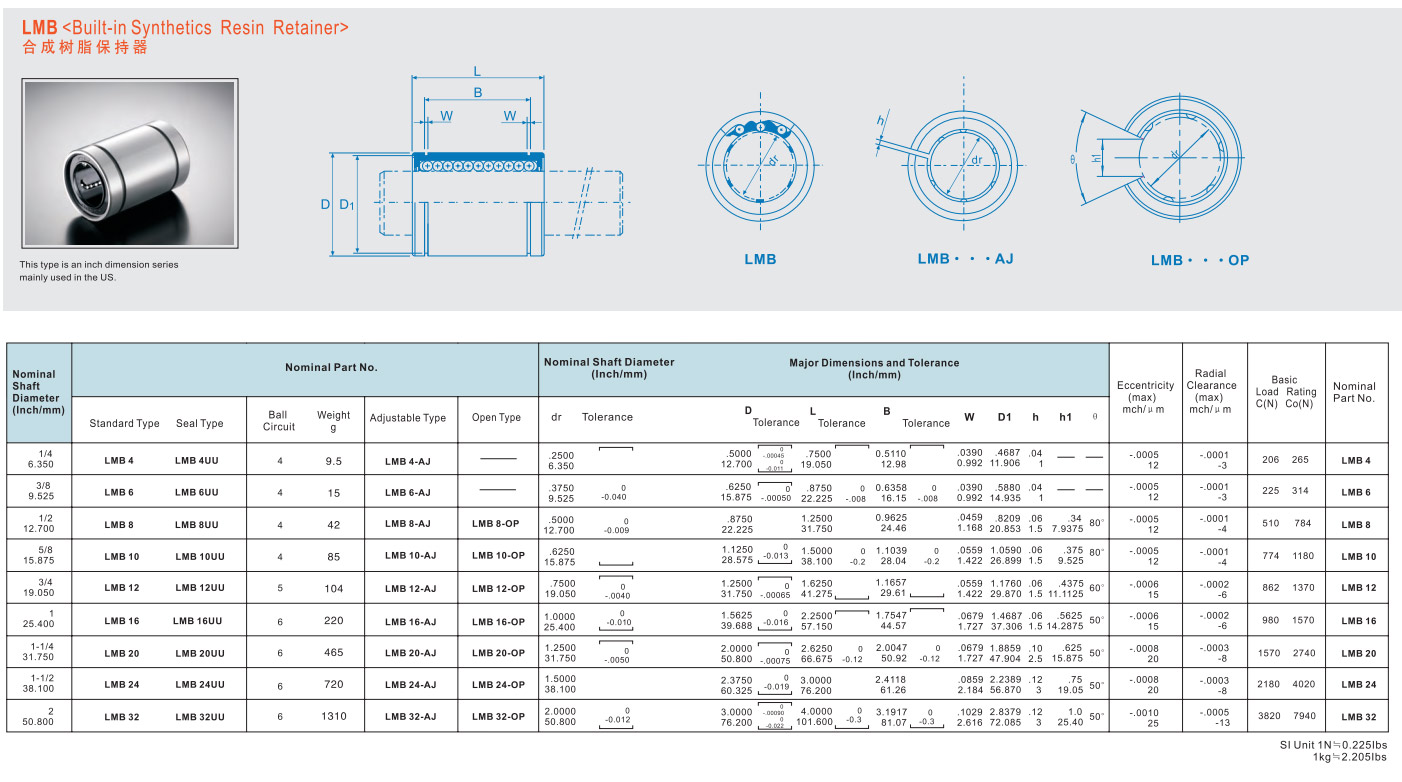Viewport: 1402px width, 782px height.
Task: Click the 'Standard Type' column header
Action: click(x=124, y=423)
